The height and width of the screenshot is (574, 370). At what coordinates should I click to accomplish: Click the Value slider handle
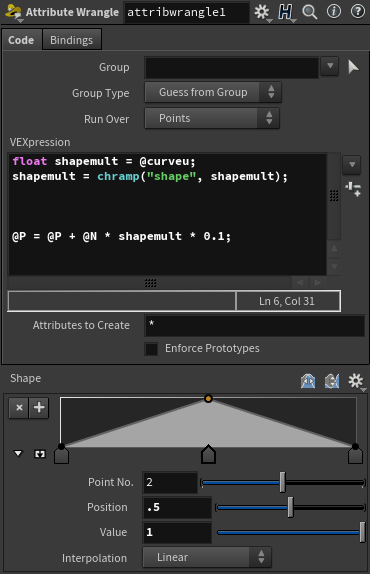pos(362,532)
